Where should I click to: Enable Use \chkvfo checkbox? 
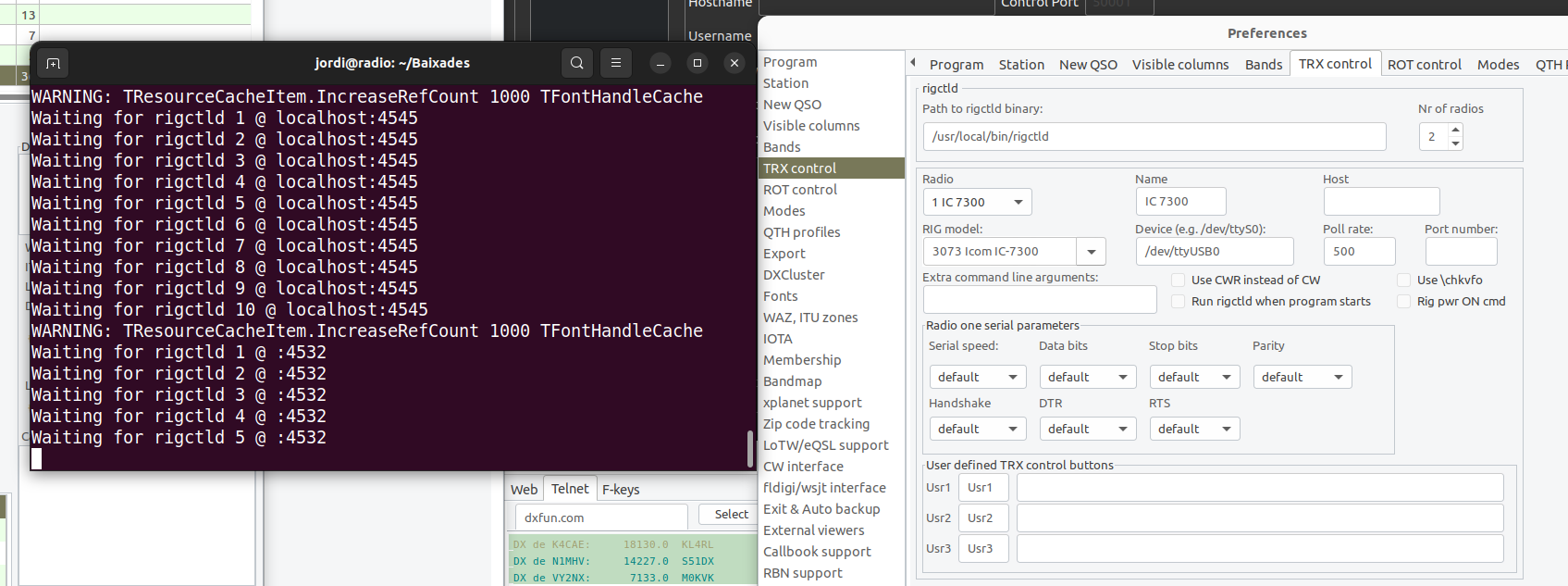pyautogui.click(x=1403, y=280)
